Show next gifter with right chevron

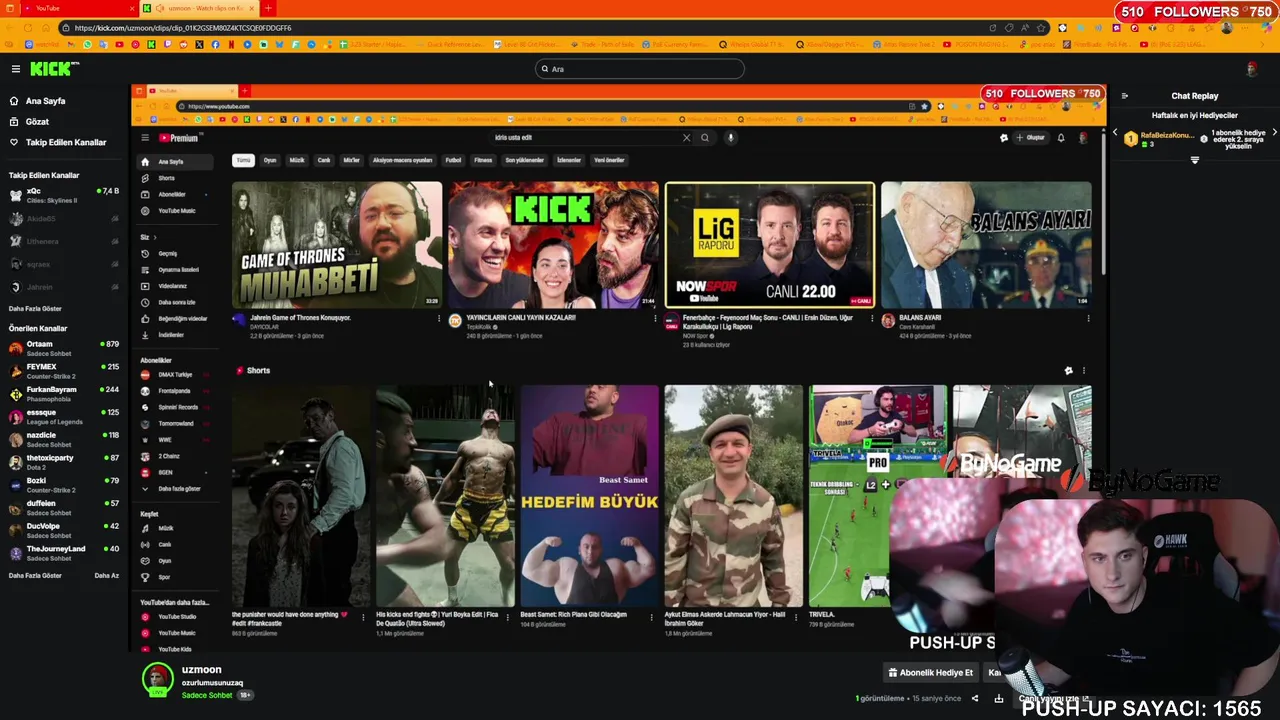pyautogui.click(x=1273, y=133)
